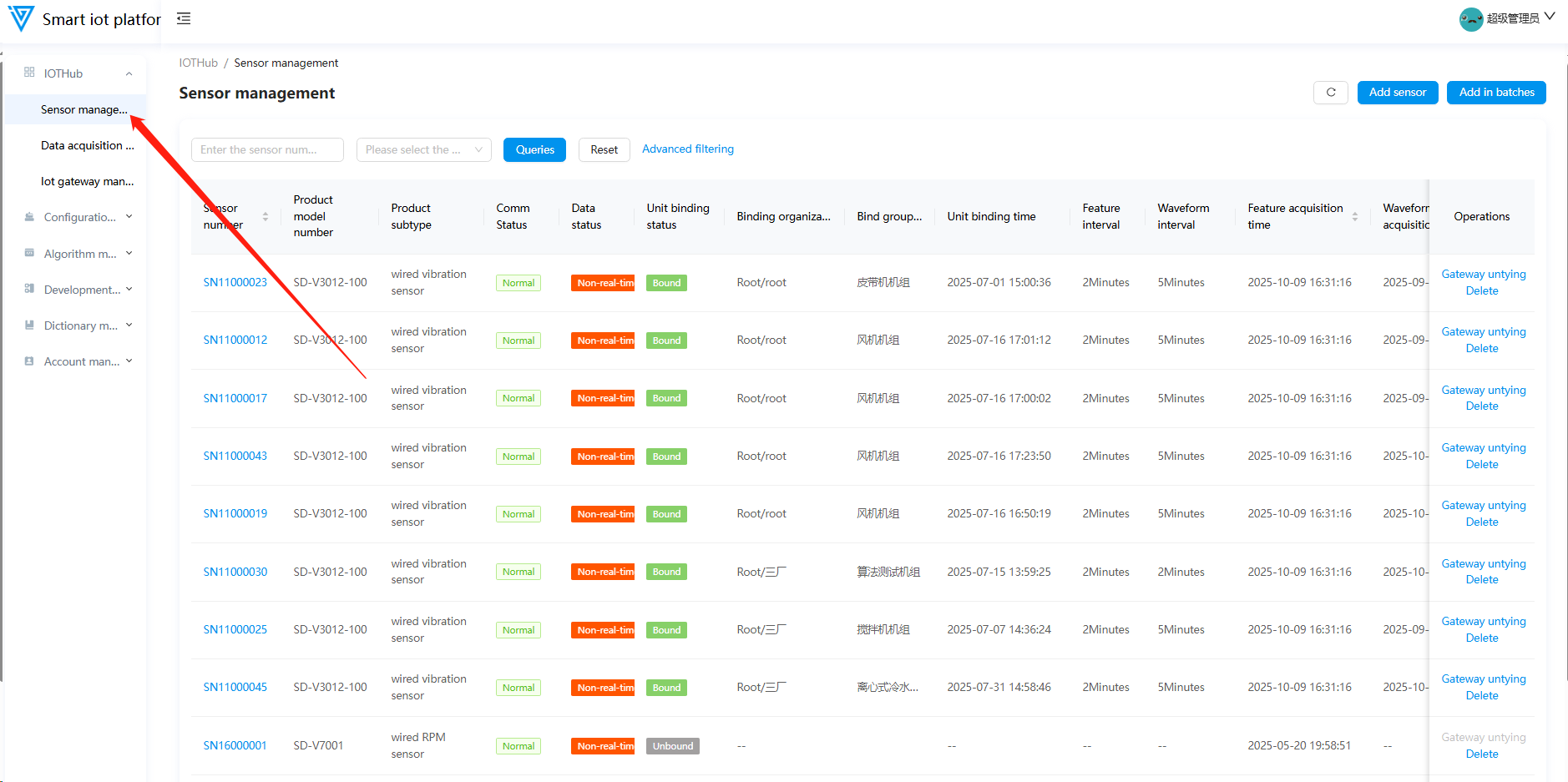Sort by Feature acquisition time arrows
Screen dimensions: 1568x782
pyautogui.click(x=1354, y=216)
